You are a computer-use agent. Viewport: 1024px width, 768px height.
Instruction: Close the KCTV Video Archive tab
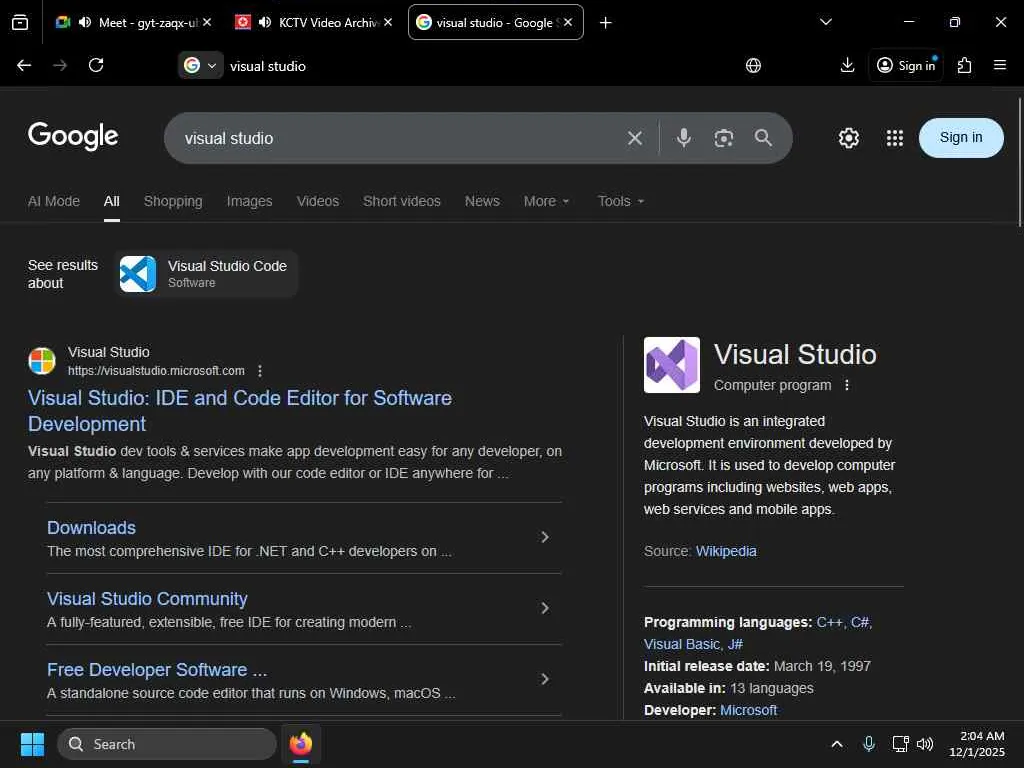click(x=388, y=22)
